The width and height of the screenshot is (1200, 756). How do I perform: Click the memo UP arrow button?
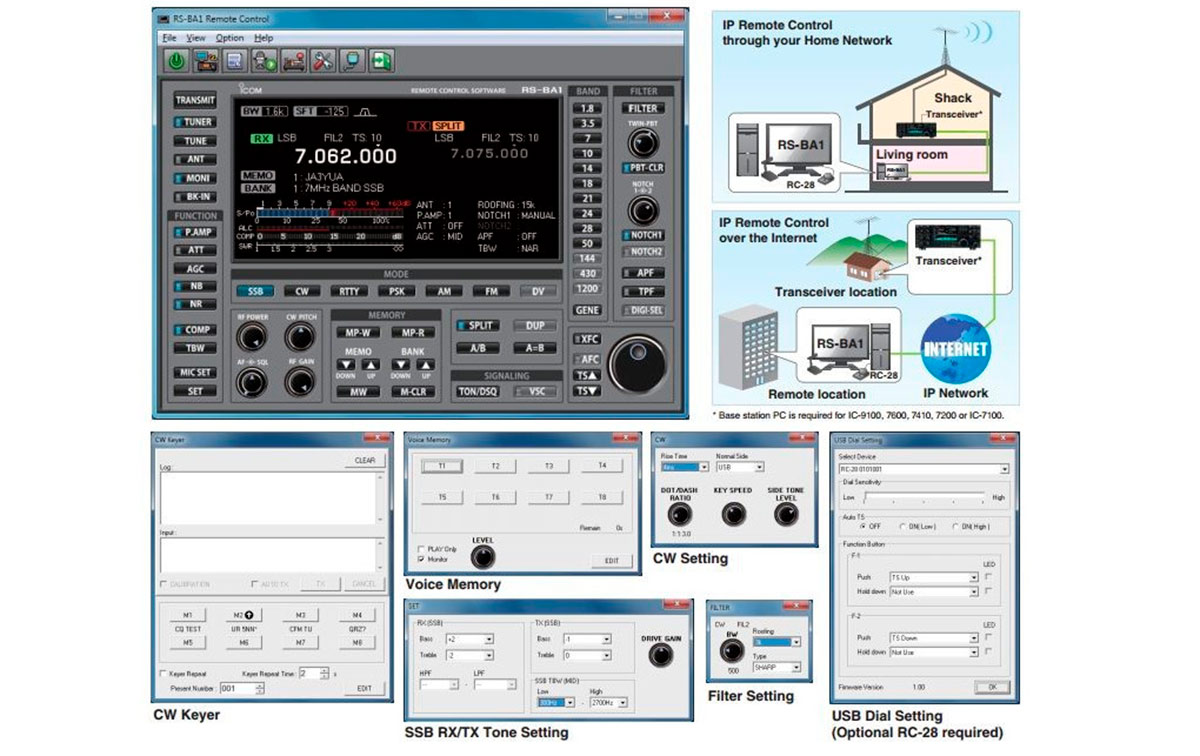372,367
